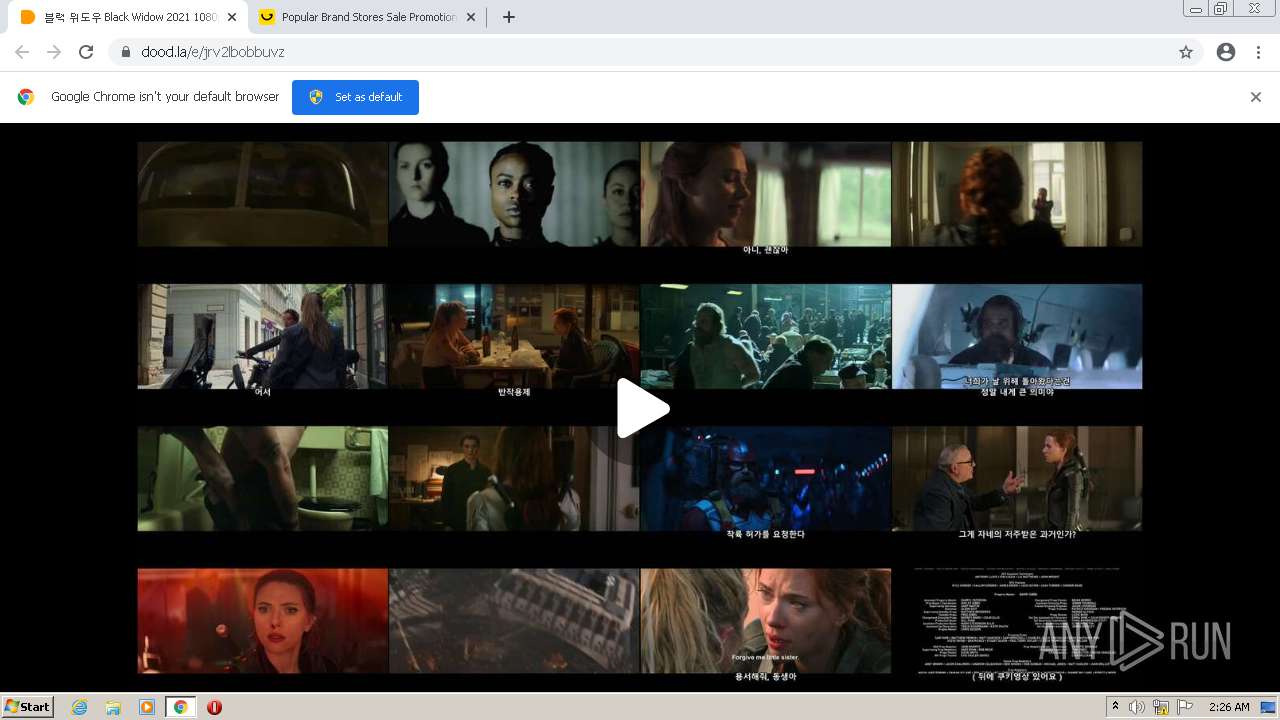This screenshot has height=720, width=1280.
Task: Reload the dood.la page
Action: pyautogui.click(x=86, y=52)
